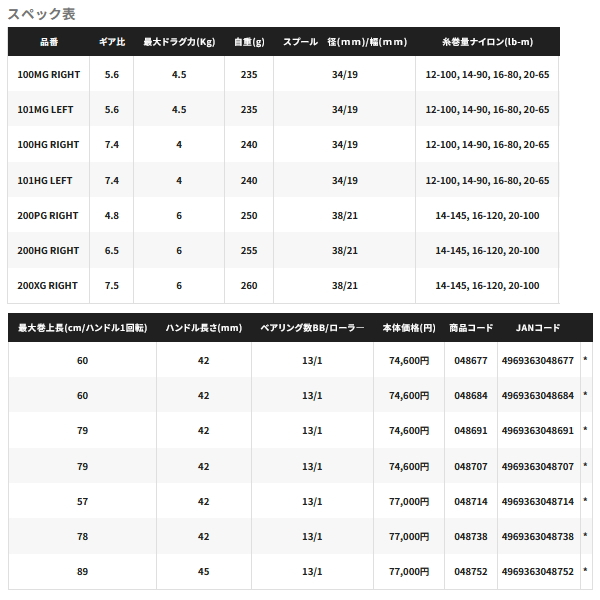600x600 pixels.
Task: Click the 200HG RIGHT row label
Action: (48, 251)
